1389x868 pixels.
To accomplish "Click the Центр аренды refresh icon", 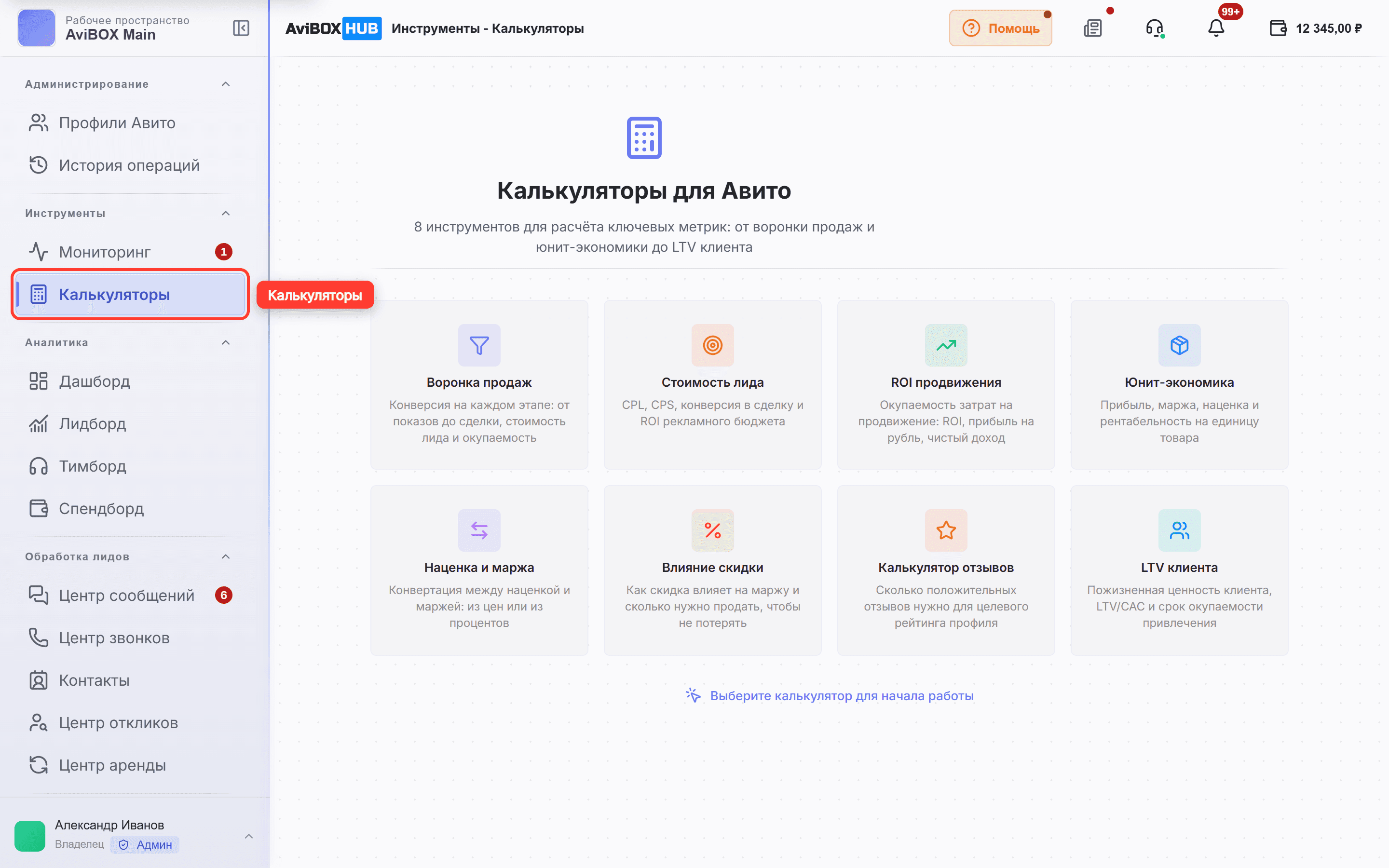I will click(x=39, y=765).
